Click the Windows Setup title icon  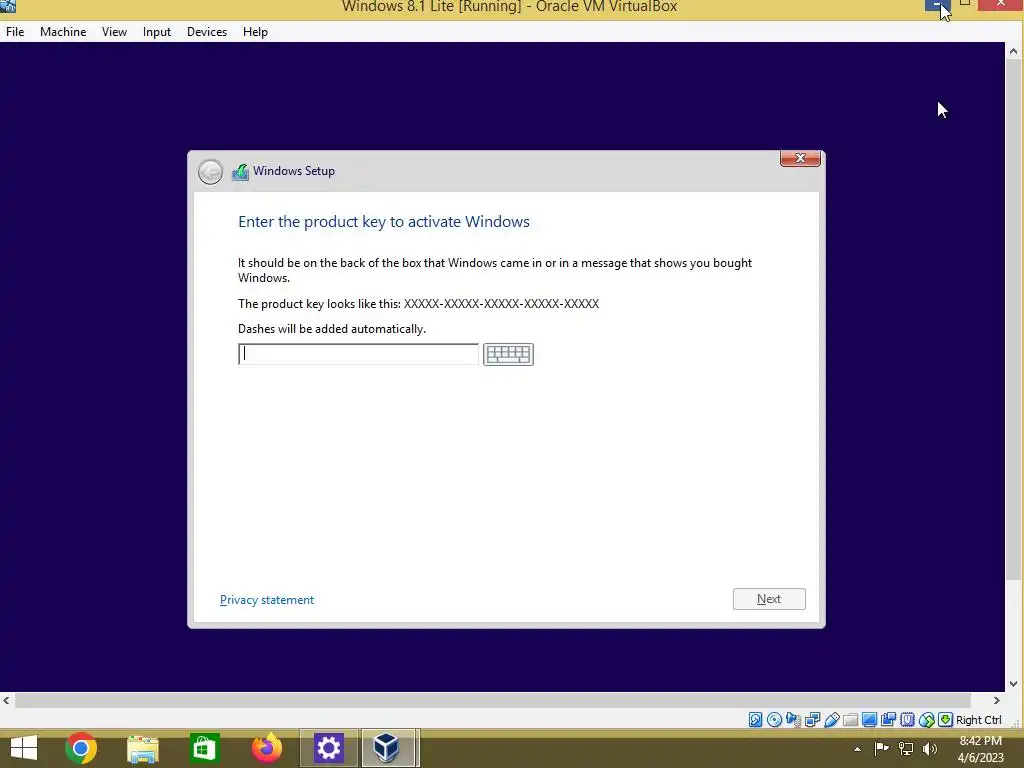(x=240, y=172)
